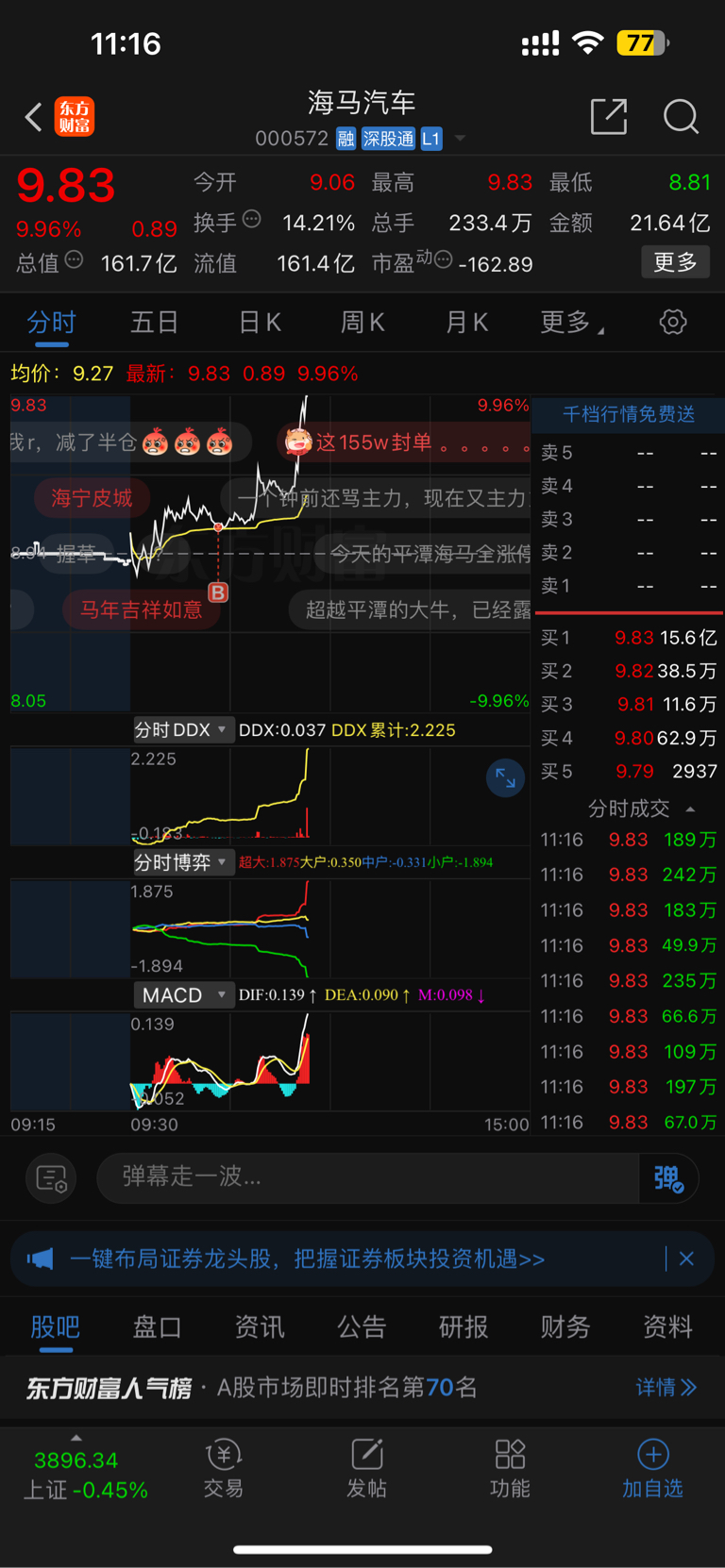Tap the 发帖 post icon
The width and height of the screenshot is (725, 1568).
click(x=366, y=1469)
